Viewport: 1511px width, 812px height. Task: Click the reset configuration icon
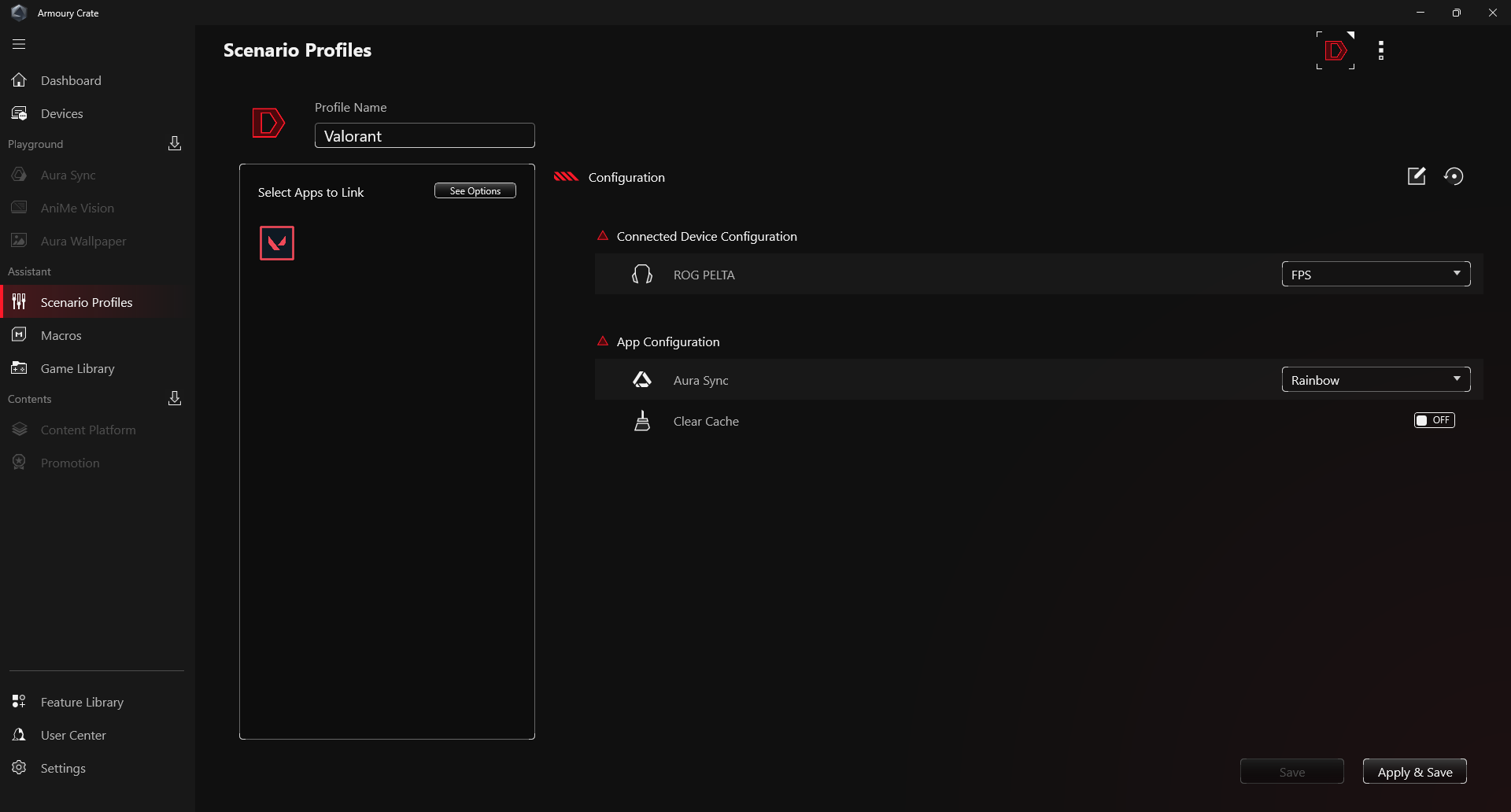(x=1454, y=176)
